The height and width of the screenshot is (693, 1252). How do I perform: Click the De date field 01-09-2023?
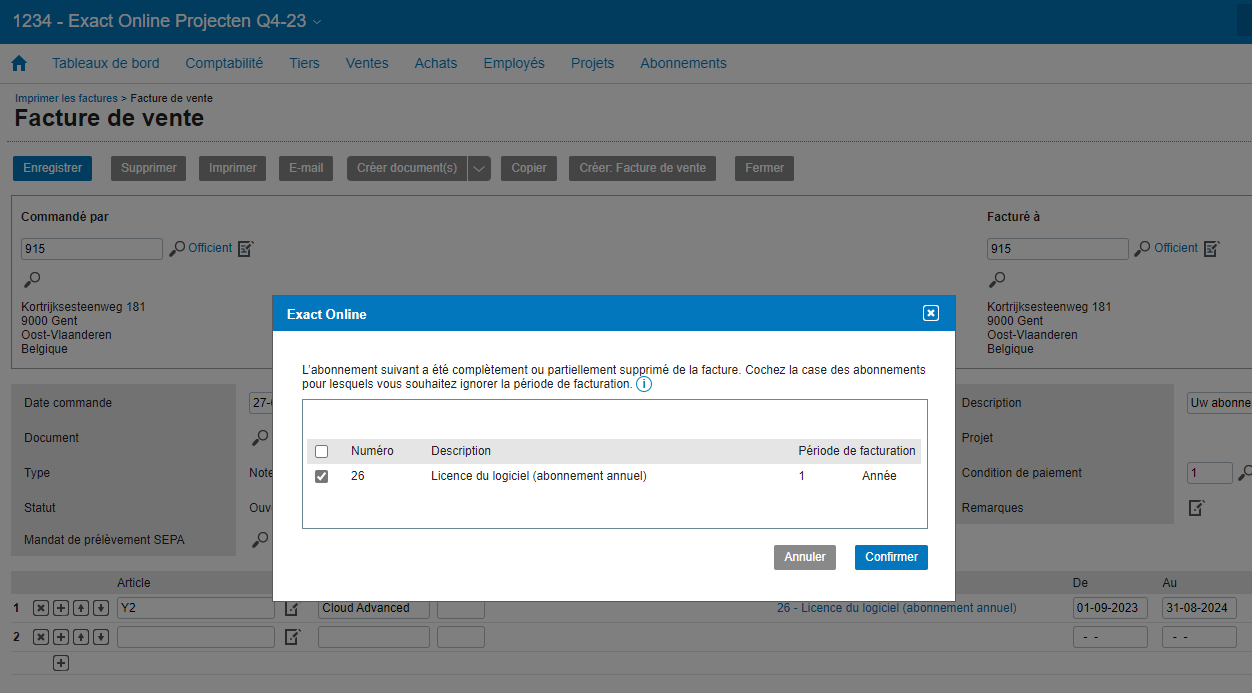click(1111, 608)
